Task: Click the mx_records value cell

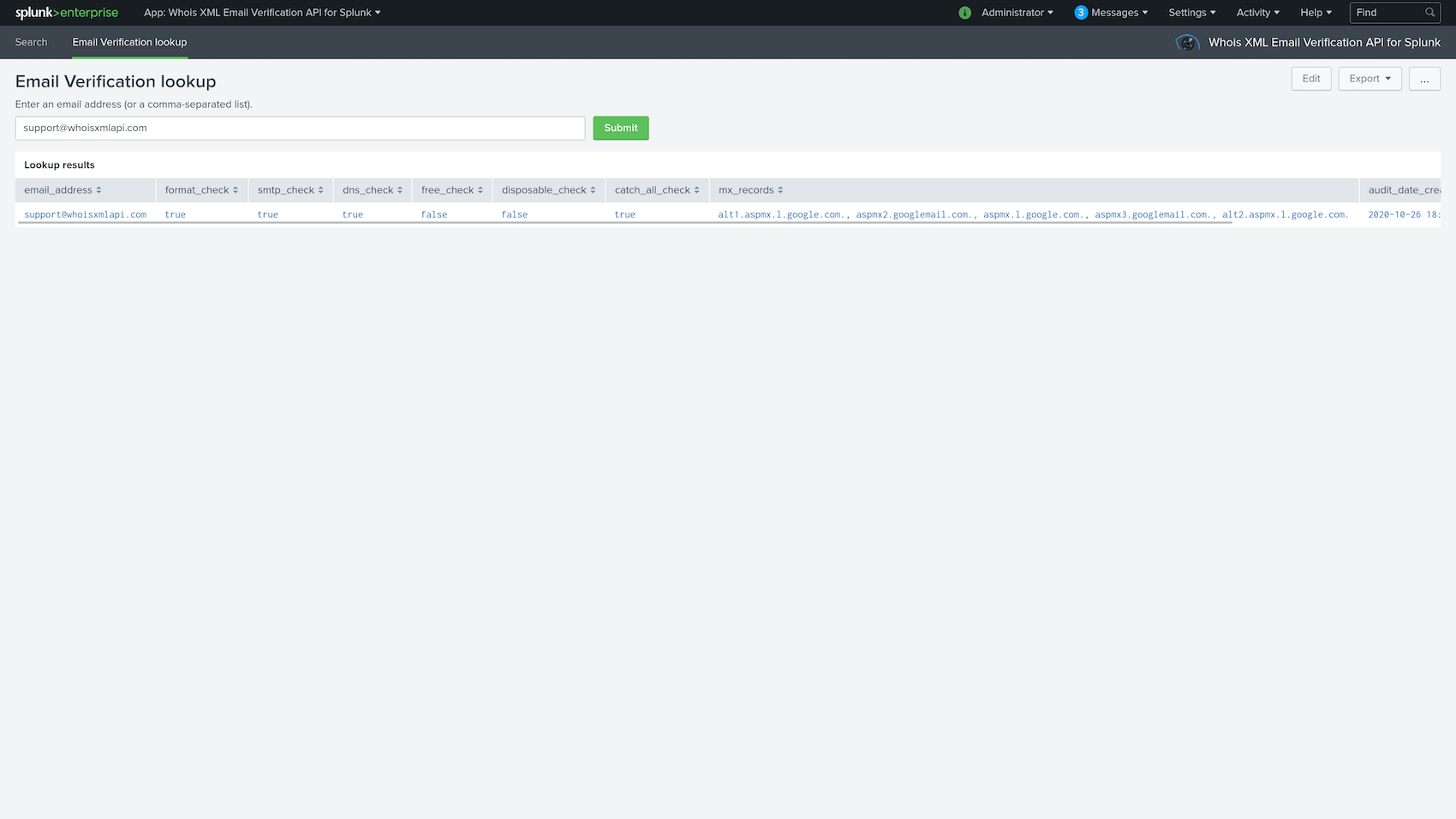Action: click(x=1033, y=214)
